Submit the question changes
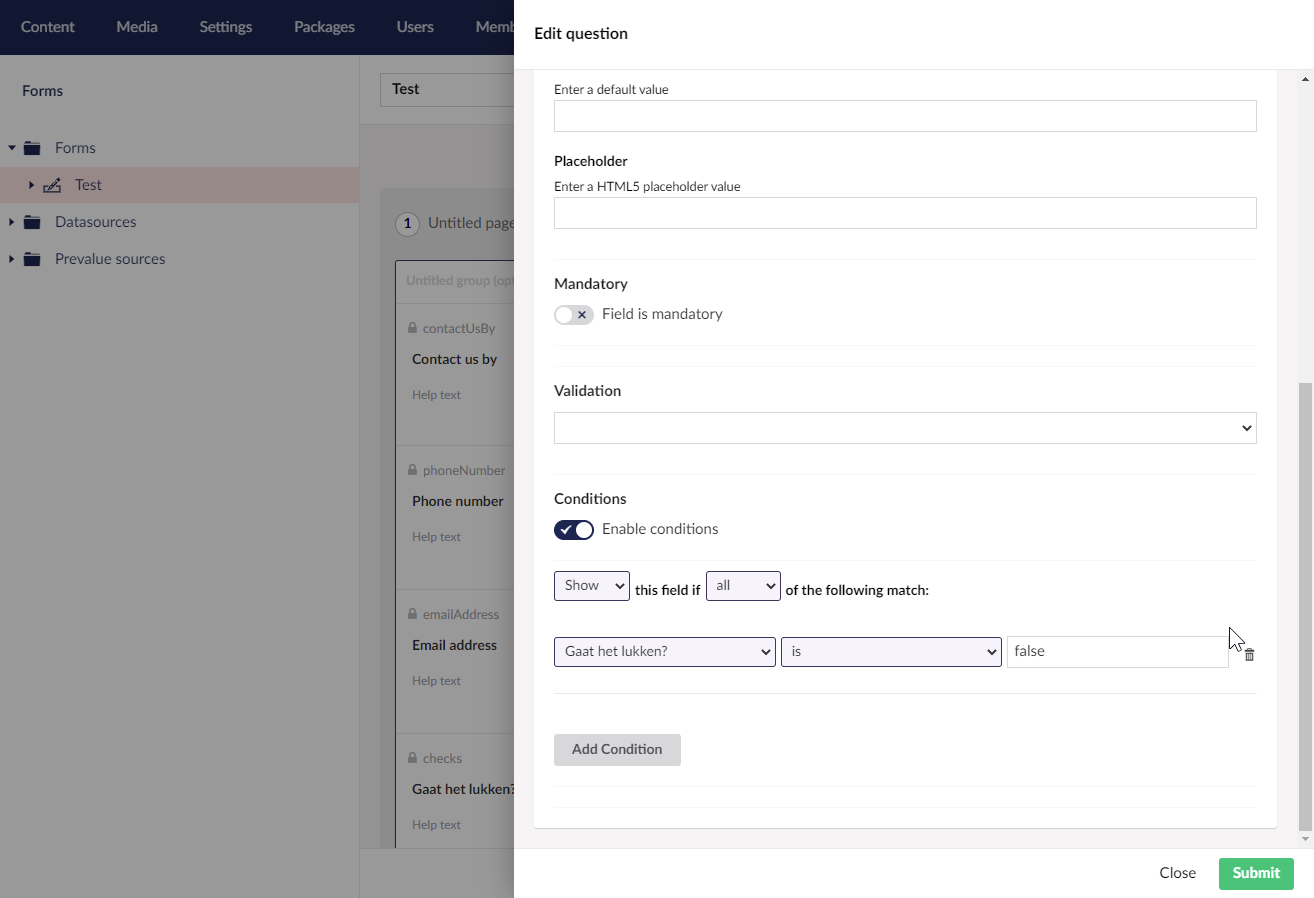Viewport: 1314px width, 898px height. pos(1255,873)
